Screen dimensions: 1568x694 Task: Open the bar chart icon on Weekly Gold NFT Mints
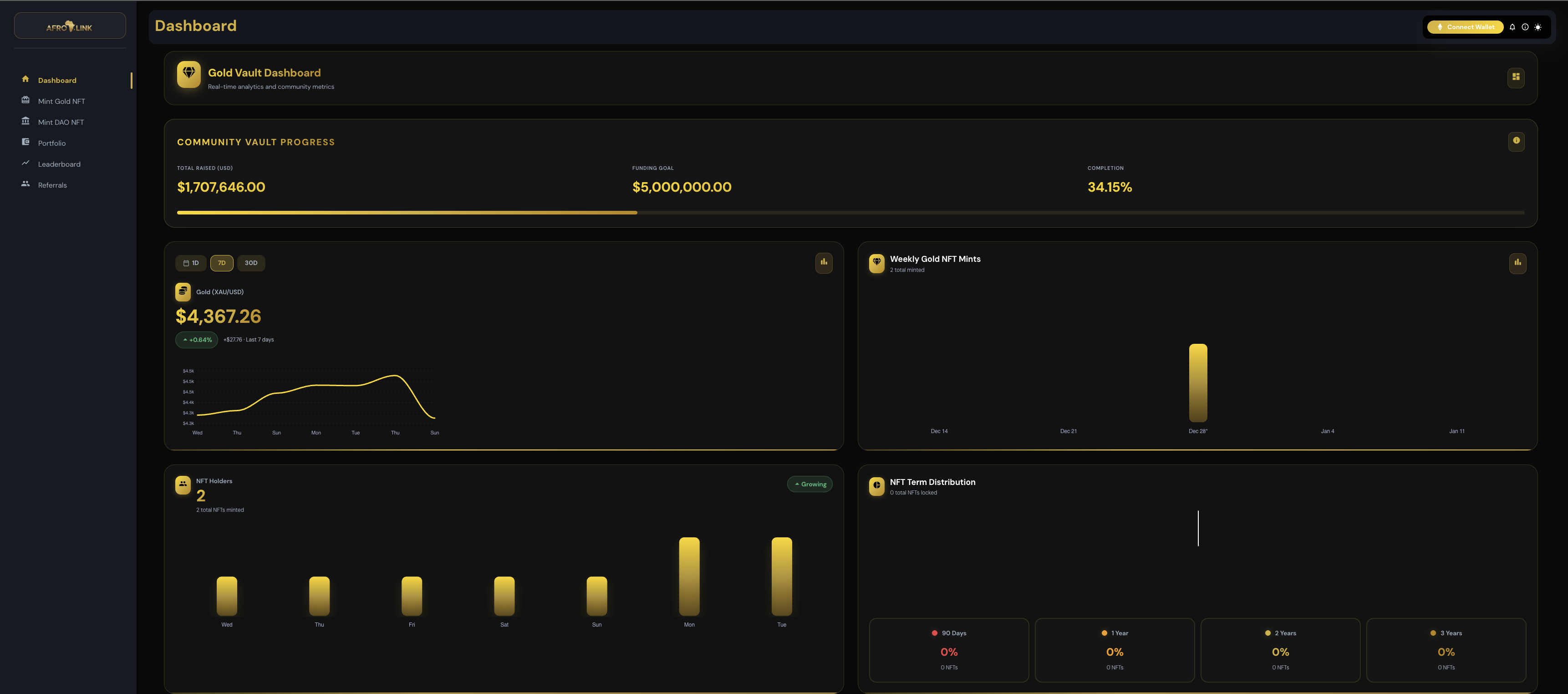1518,263
